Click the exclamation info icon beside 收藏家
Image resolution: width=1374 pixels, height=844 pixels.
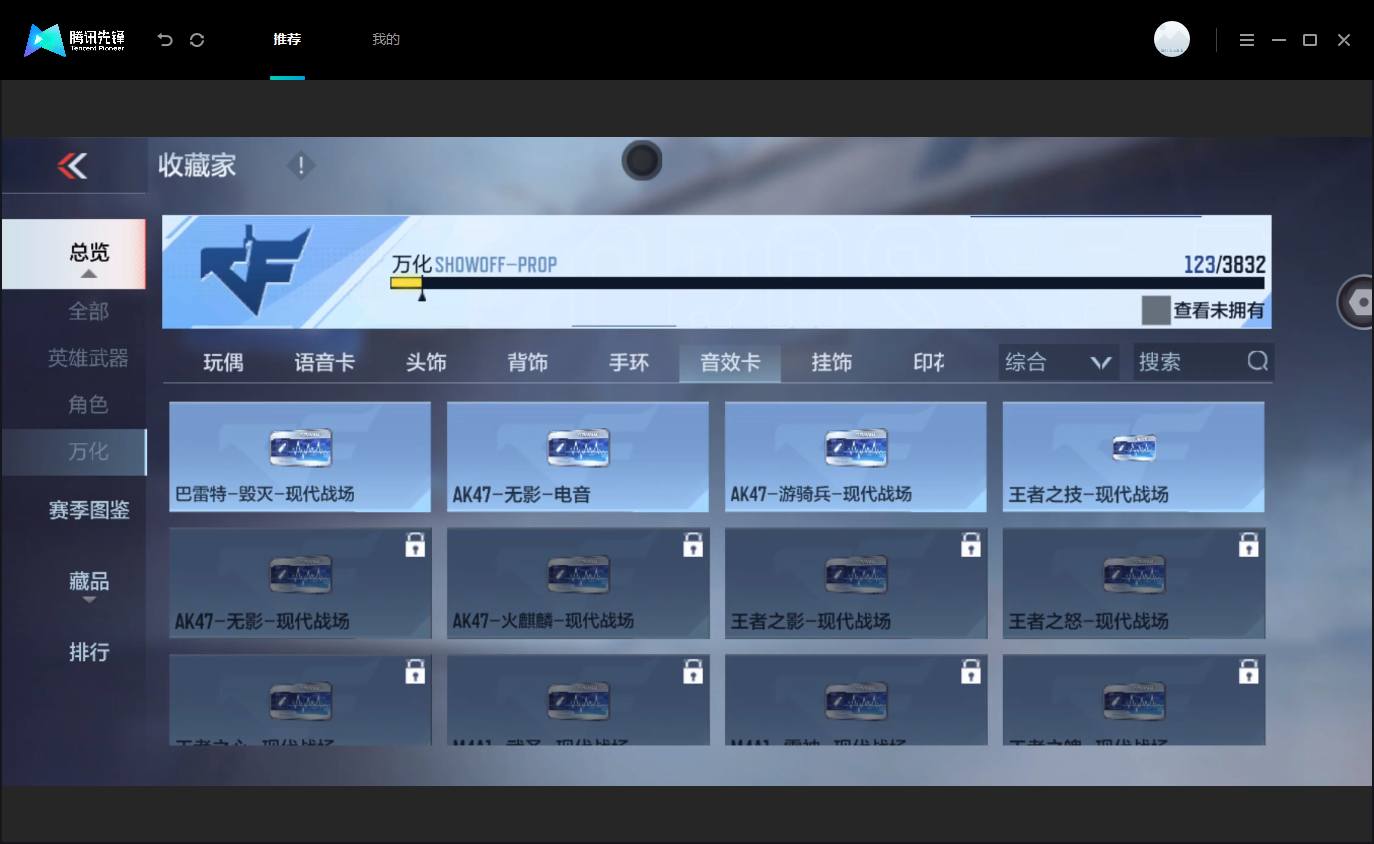point(301,165)
